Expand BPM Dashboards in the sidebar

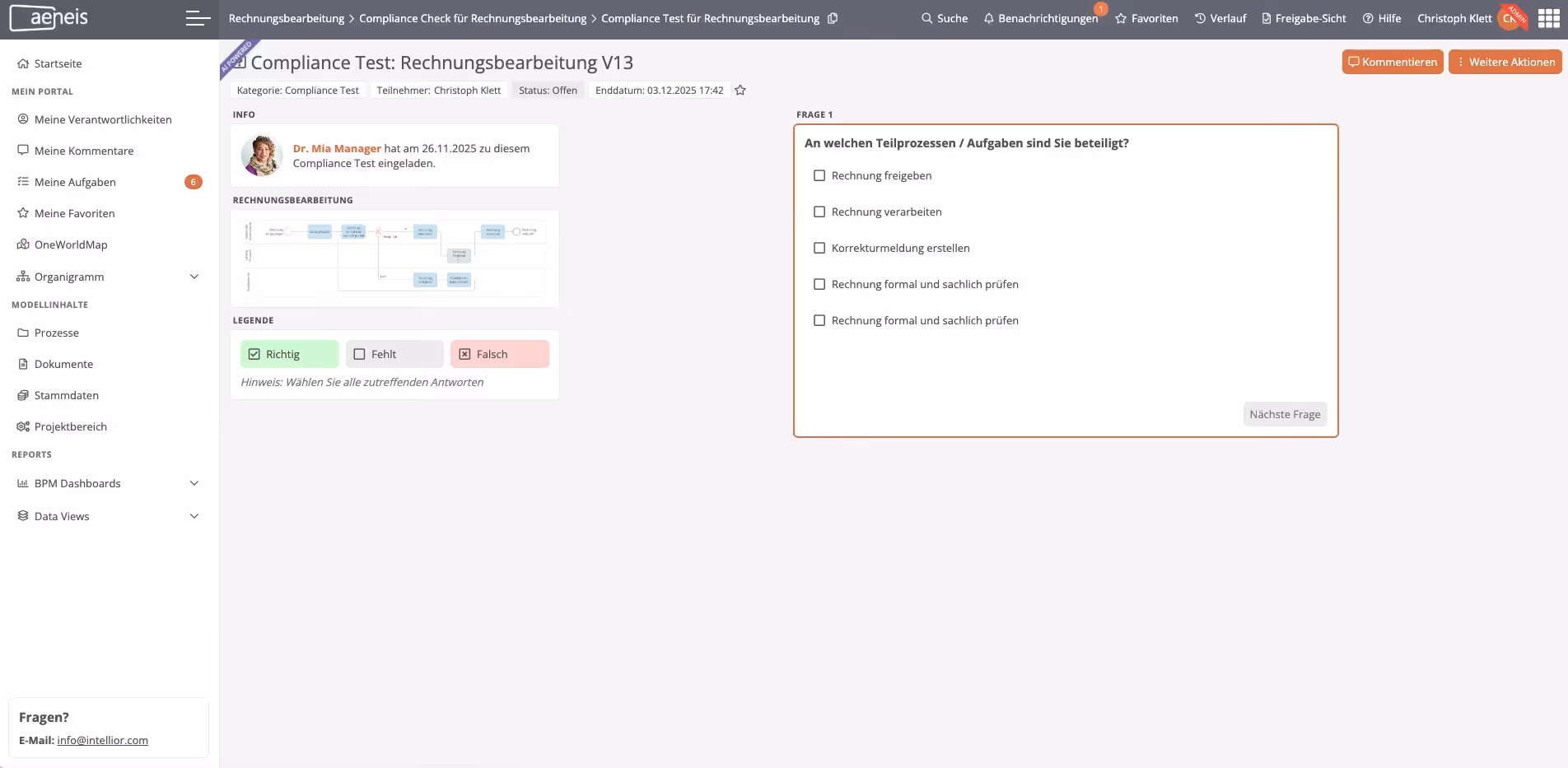[194, 483]
